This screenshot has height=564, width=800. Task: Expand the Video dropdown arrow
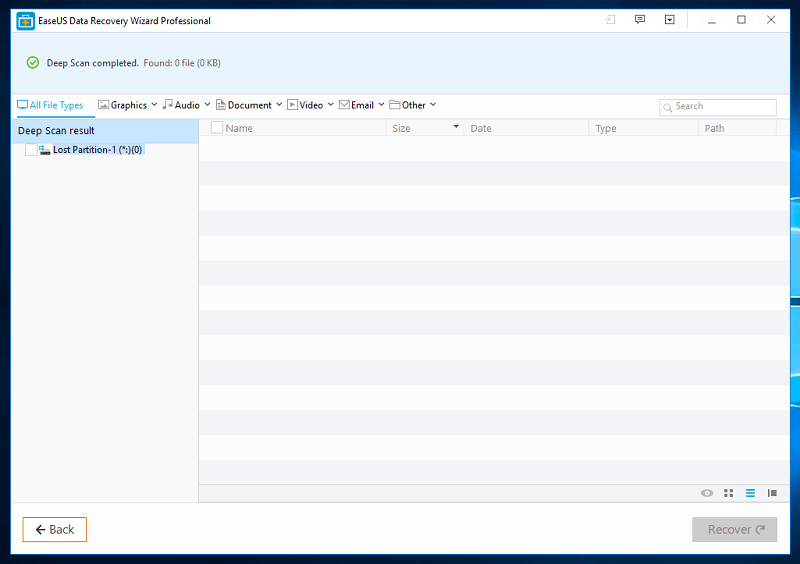click(x=331, y=105)
